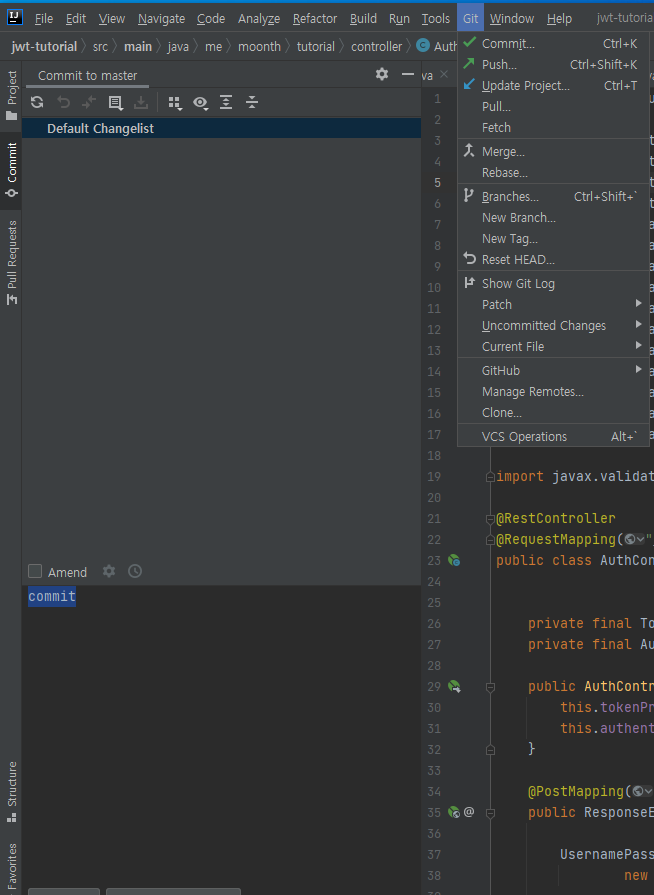This screenshot has width=654, height=895.
Task: Collapse the import block fold marker on line 19
Action: click(490, 477)
